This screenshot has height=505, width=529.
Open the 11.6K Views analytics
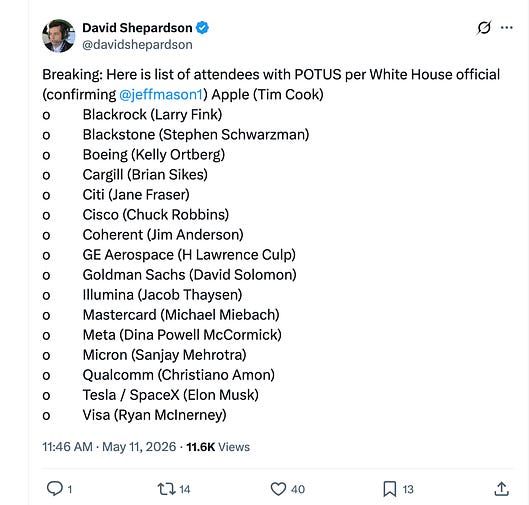(x=218, y=447)
